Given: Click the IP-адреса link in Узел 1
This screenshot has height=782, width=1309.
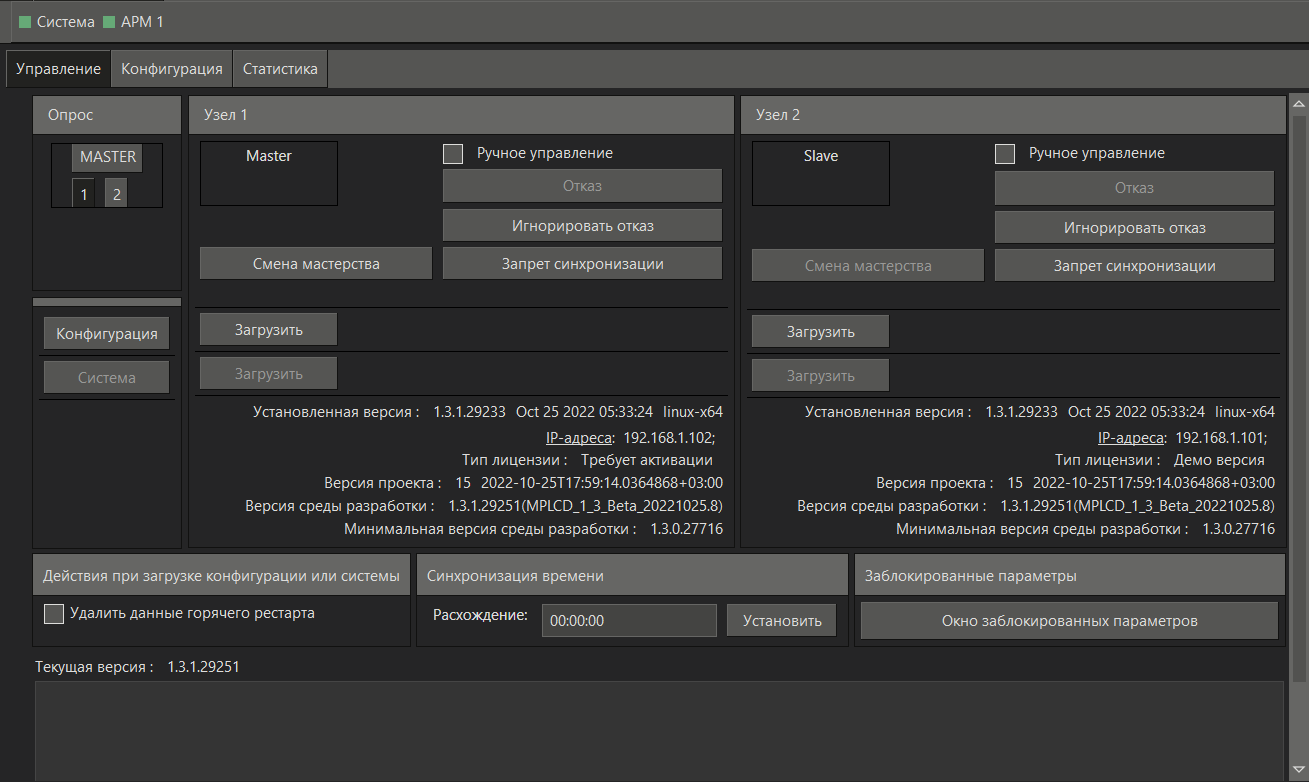Looking at the screenshot, I should point(579,437).
